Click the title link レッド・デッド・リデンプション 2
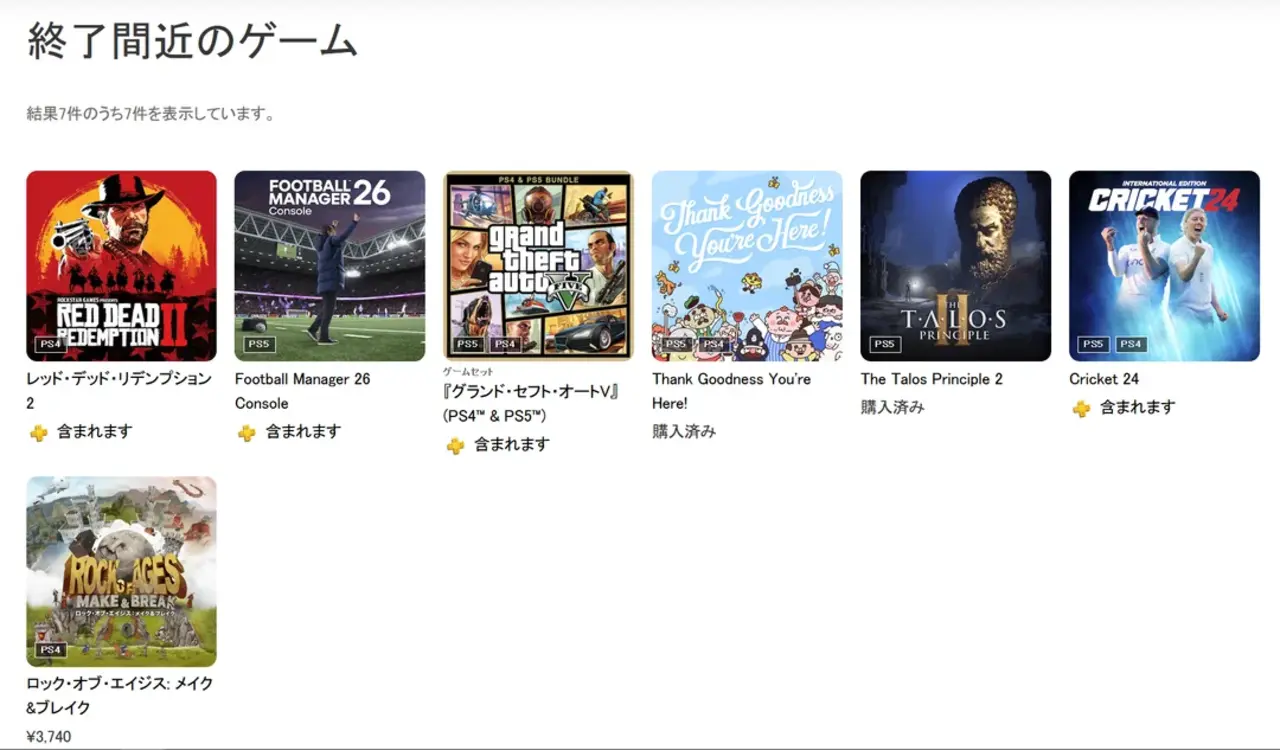The height and width of the screenshot is (750, 1280). pos(119,391)
